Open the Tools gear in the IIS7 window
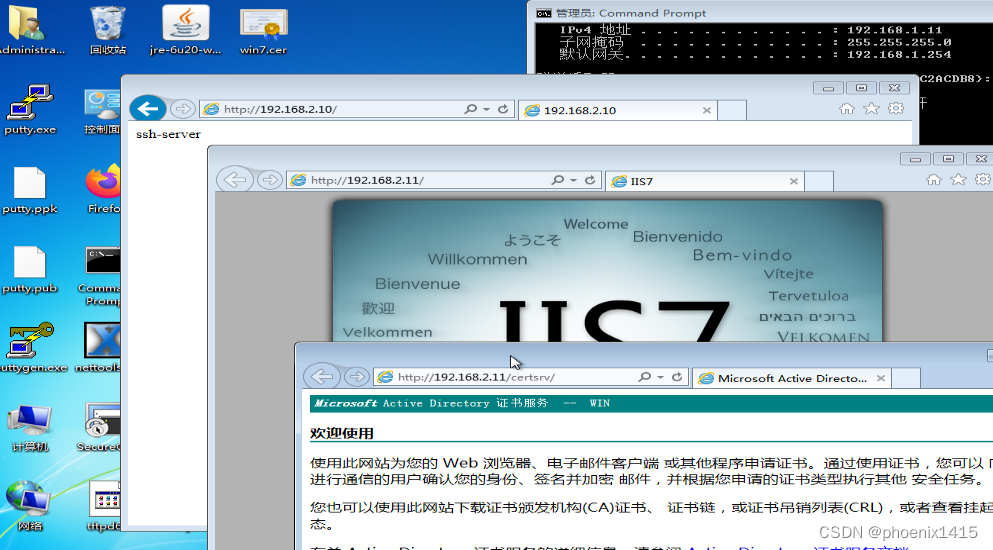Image resolution: width=993 pixels, height=550 pixels. pos(982,180)
